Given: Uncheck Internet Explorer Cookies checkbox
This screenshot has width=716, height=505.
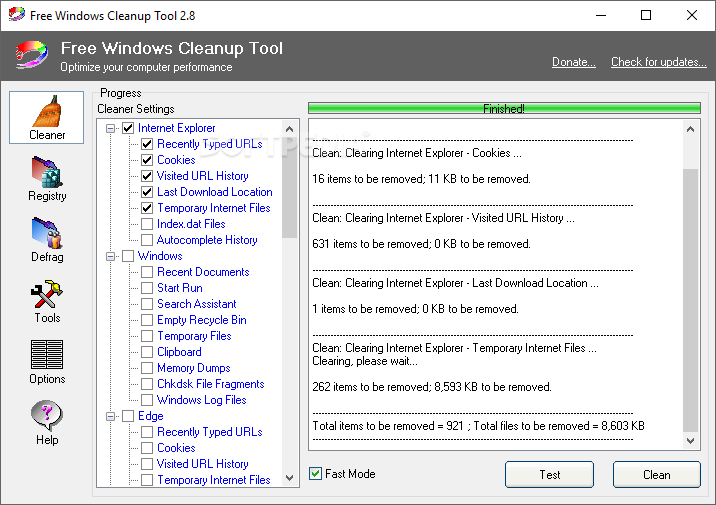Looking at the screenshot, I should coord(147,160).
